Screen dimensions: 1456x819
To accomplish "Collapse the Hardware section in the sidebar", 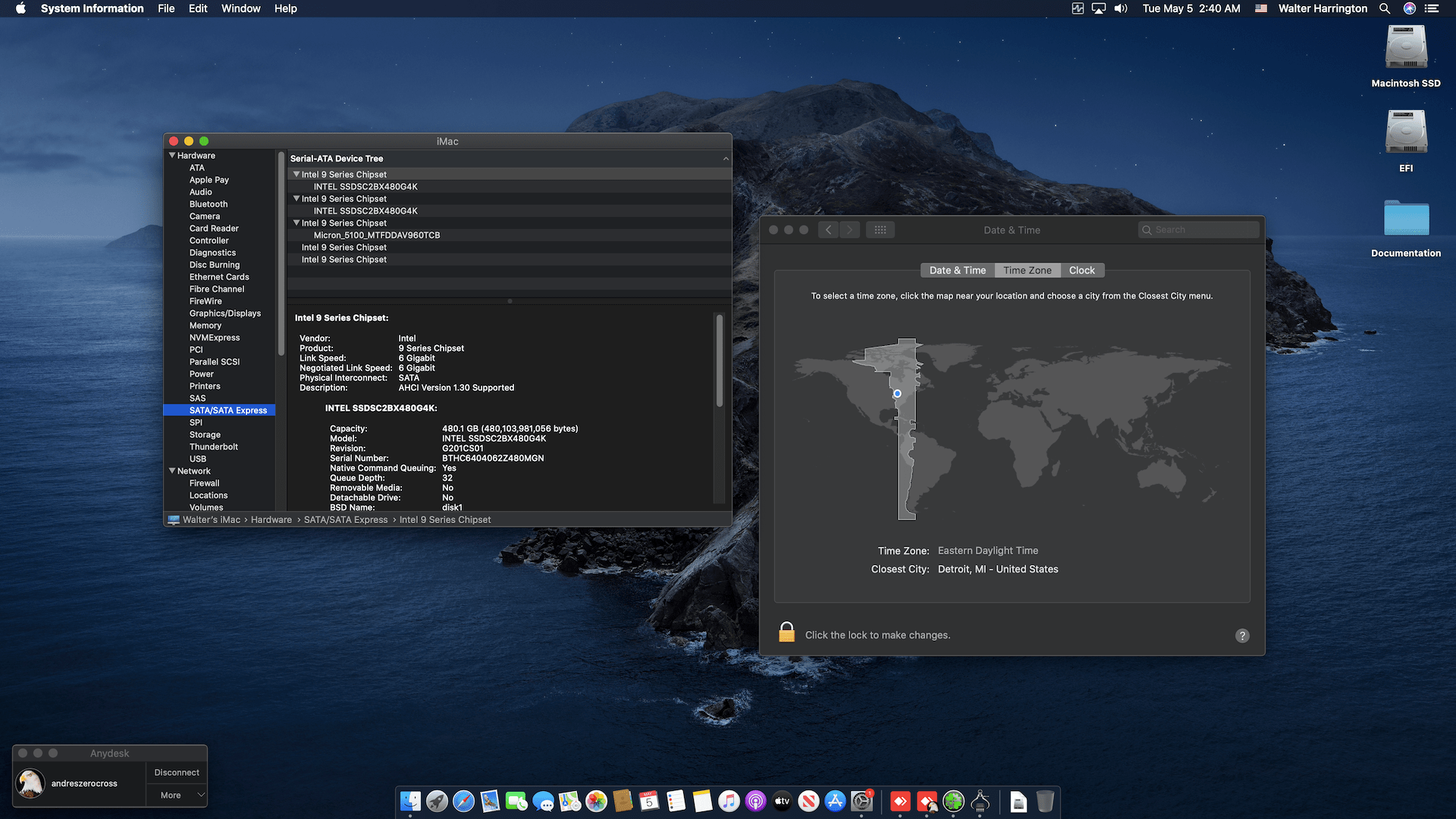I will point(172,155).
